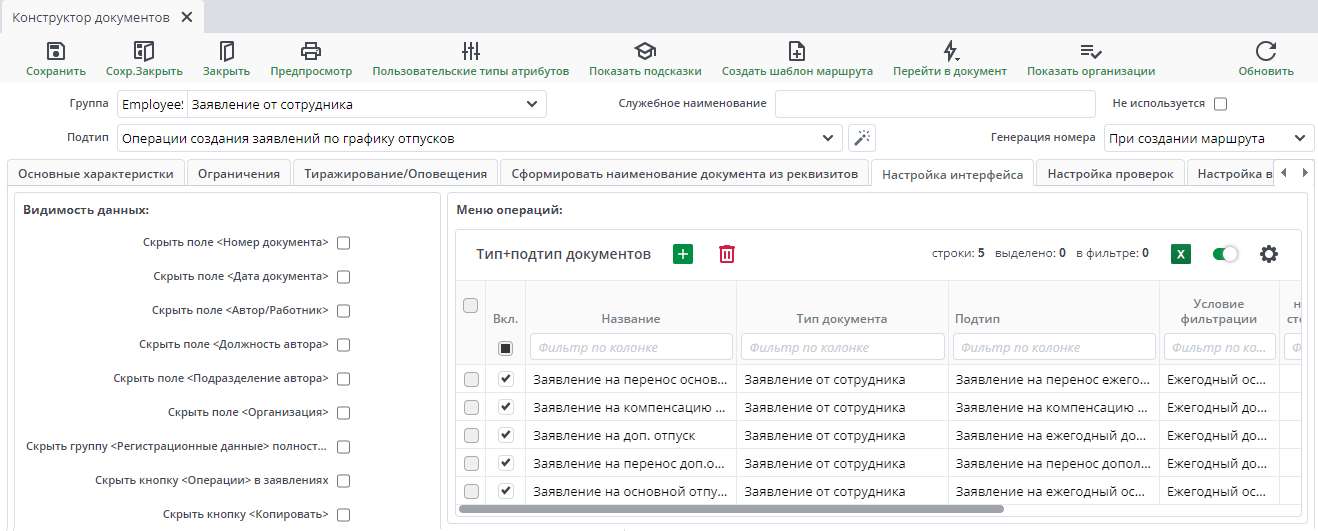Click the horizontal scrollbar under the table

tap(730, 508)
